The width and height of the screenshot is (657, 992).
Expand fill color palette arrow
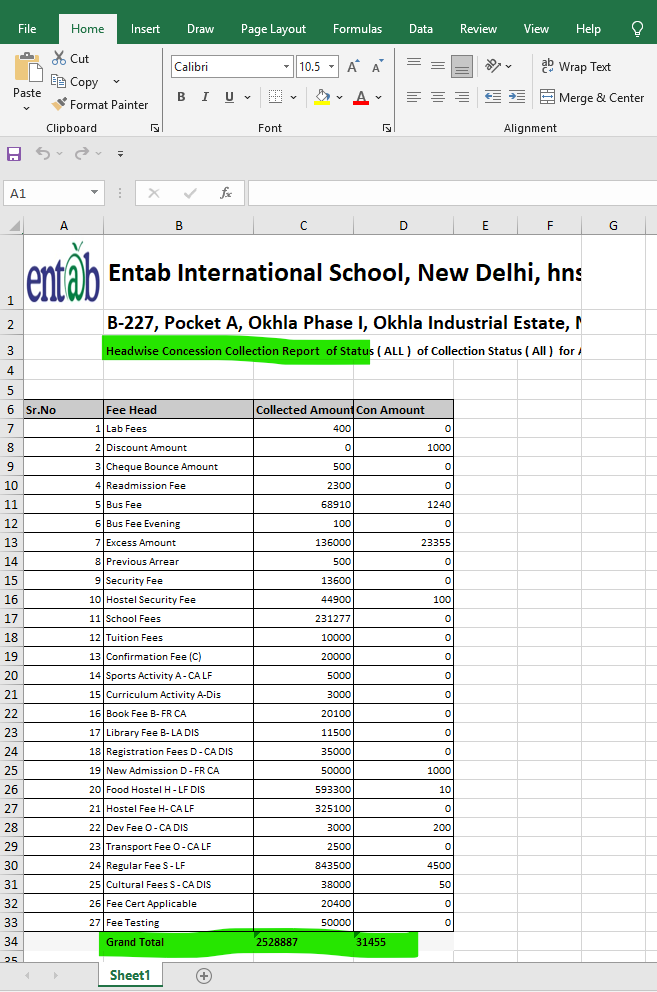[339, 97]
